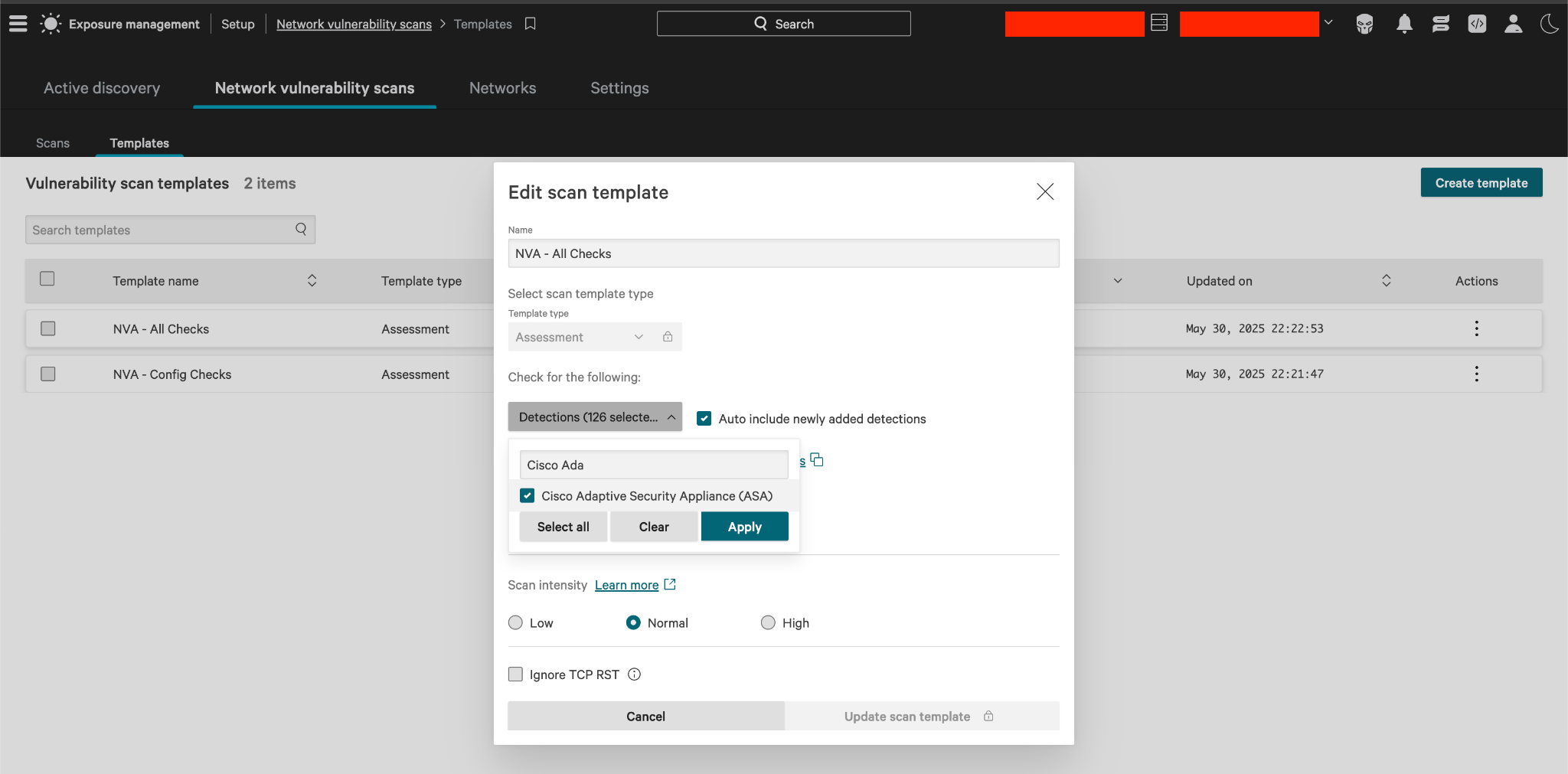The height and width of the screenshot is (774, 1568).
Task: Uncheck Cisco Adaptive Security Appliance (ASA)
Action: coord(527,496)
